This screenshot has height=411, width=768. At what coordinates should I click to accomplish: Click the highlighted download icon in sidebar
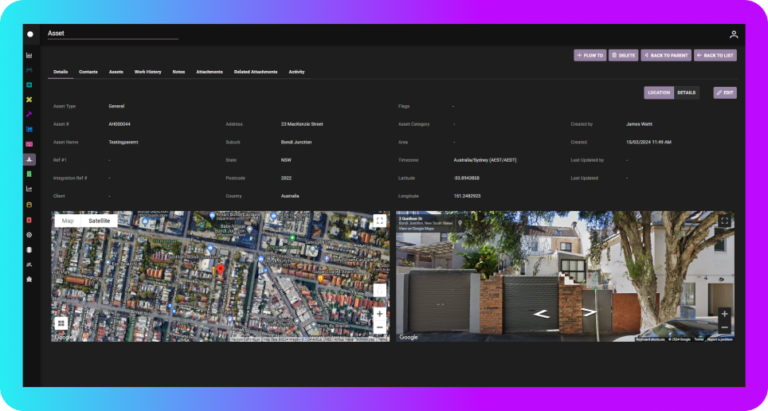pos(30,159)
